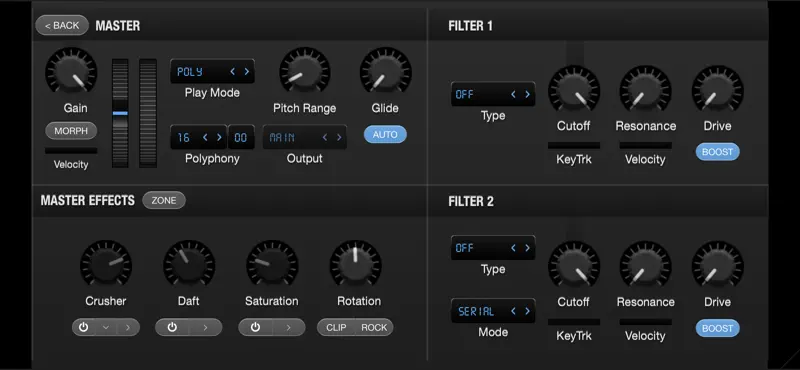Click the second level meter strip

148,113
